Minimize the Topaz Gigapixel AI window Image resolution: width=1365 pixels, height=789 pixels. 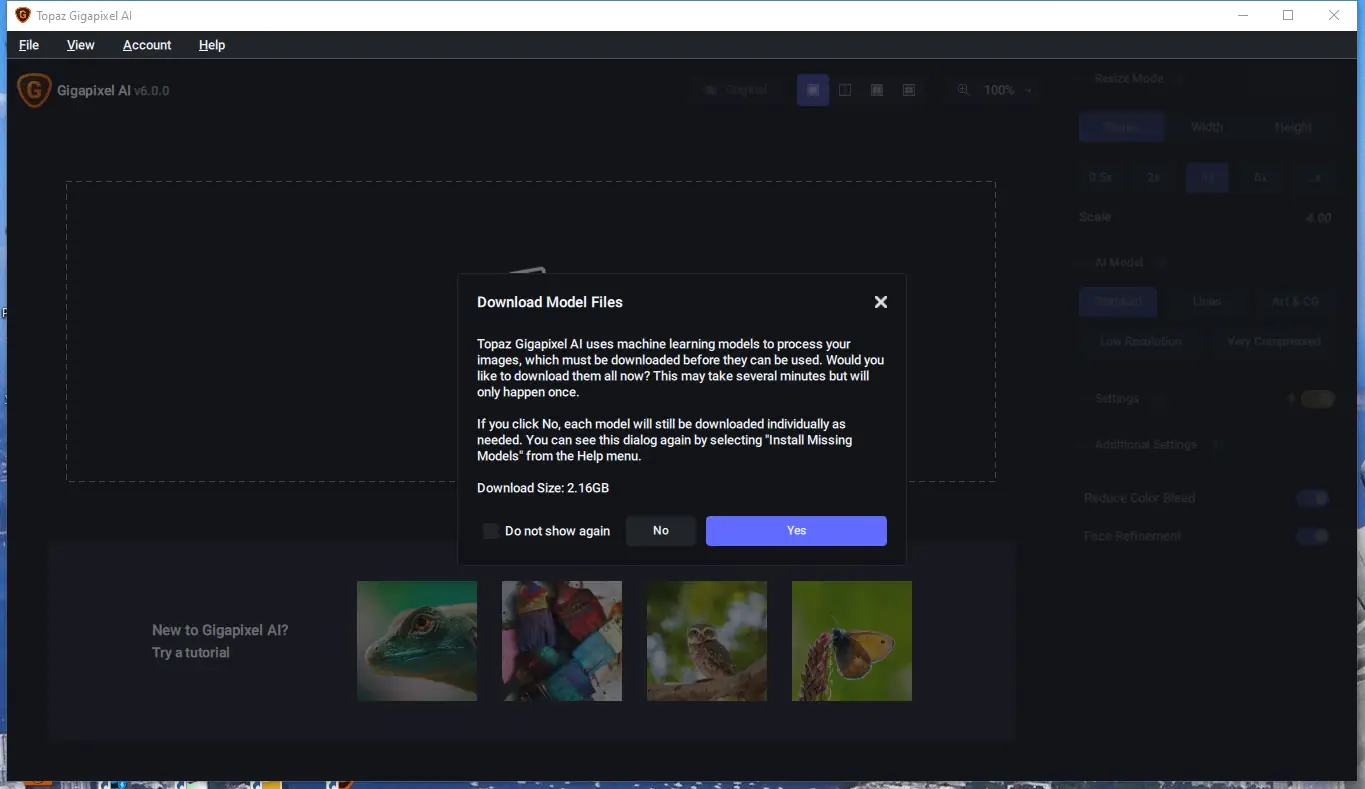click(x=1243, y=15)
